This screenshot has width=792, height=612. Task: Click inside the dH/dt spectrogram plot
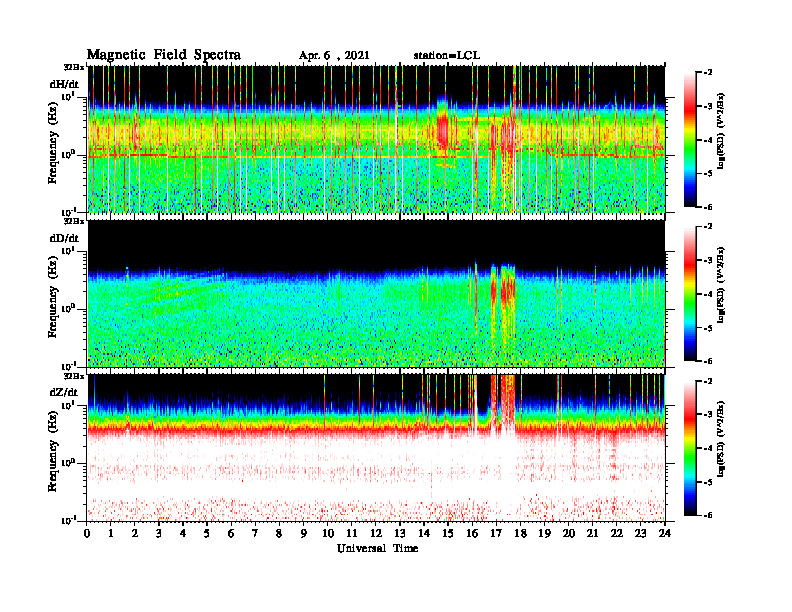pyautogui.click(x=376, y=139)
